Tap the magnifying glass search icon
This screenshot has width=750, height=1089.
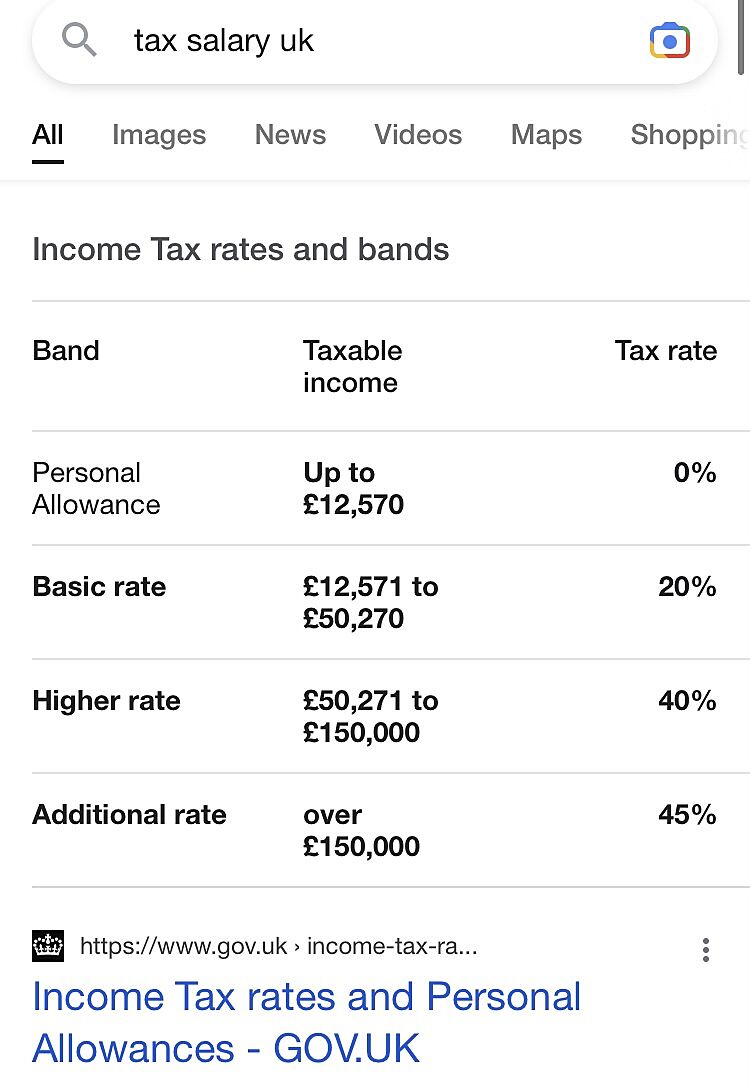tap(79, 40)
